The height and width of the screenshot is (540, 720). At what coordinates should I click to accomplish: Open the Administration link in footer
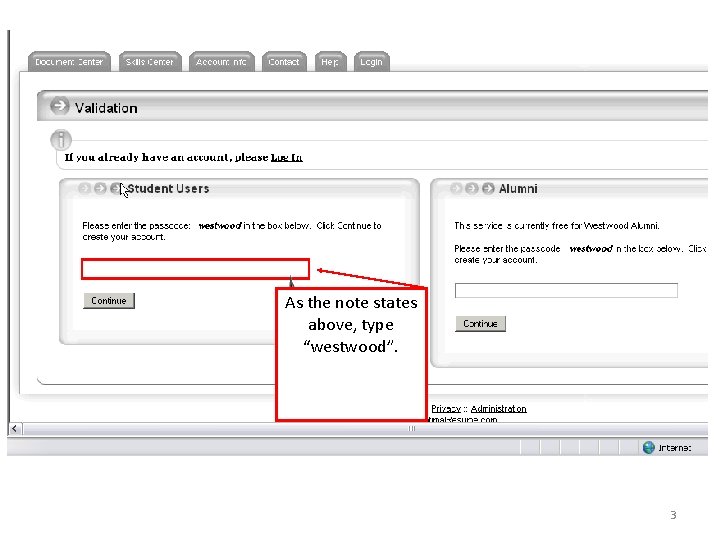pos(499,408)
